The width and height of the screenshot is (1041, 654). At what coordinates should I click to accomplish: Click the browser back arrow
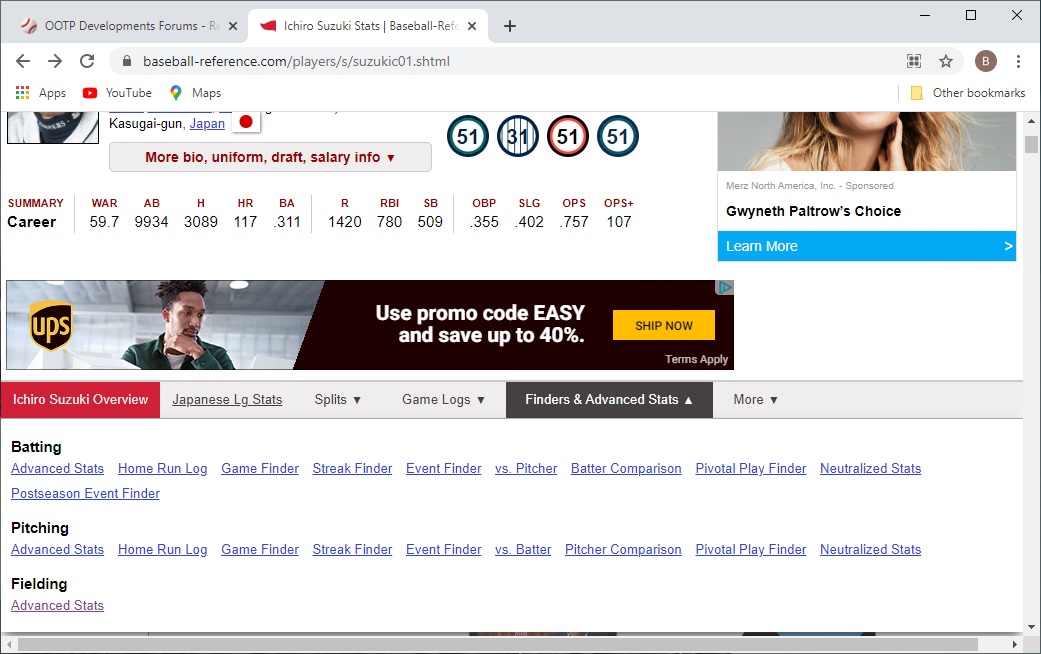pyautogui.click(x=23, y=61)
